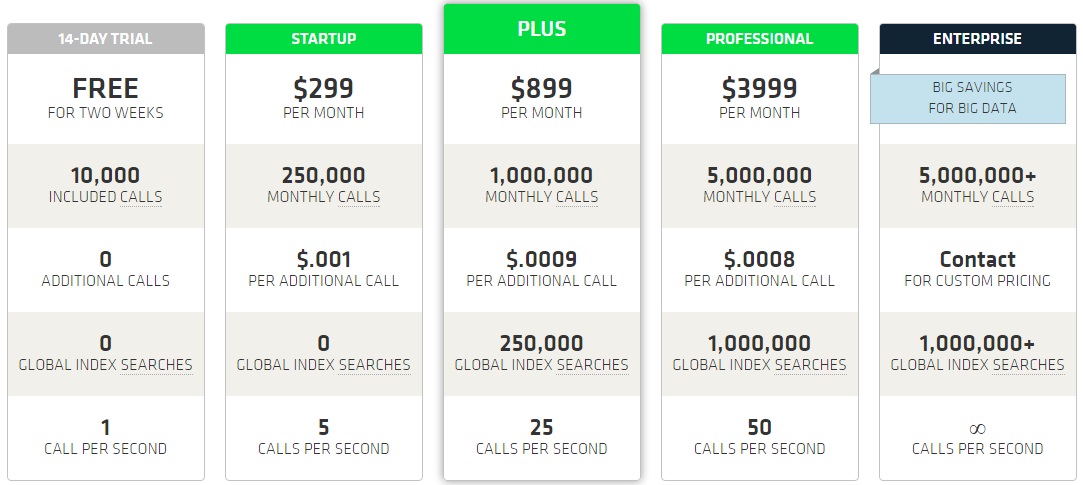The height and width of the screenshot is (485, 1083).
Task: Click SEARCHES link under 1,000,000+ Enterprise
Action: click(1028, 365)
